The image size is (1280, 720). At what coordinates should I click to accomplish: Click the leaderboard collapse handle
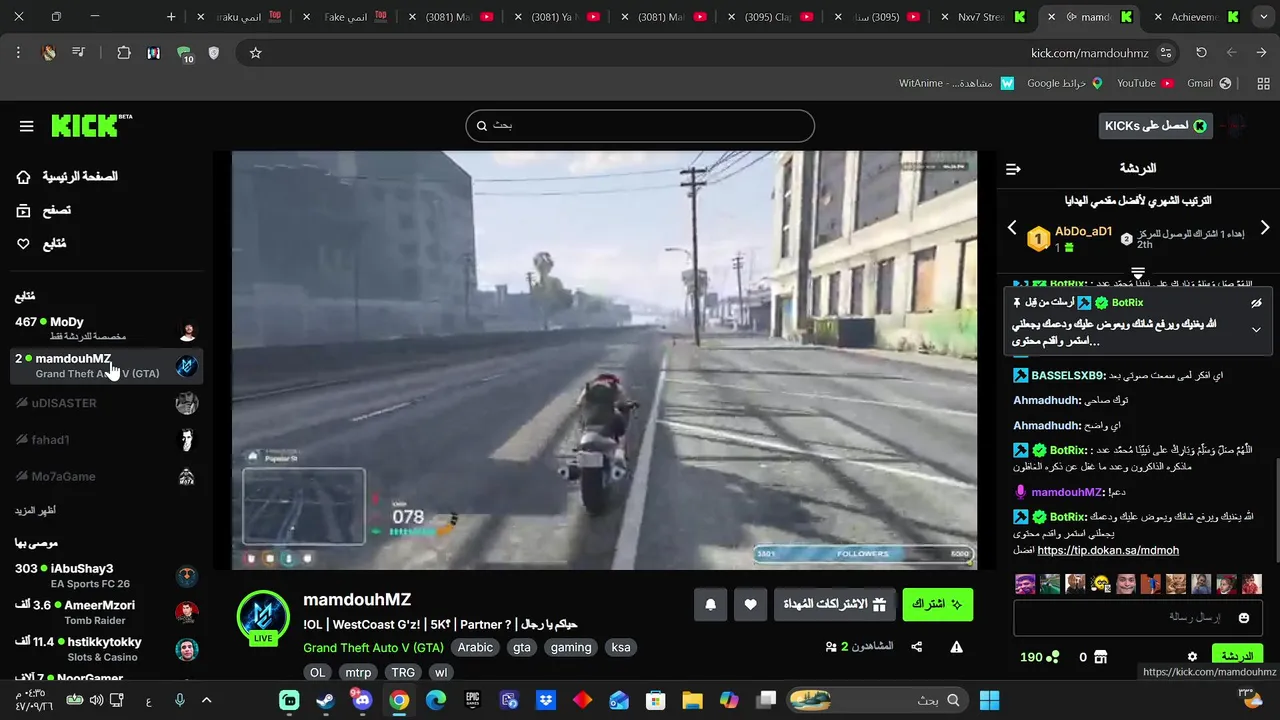pyautogui.click(x=1138, y=272)
